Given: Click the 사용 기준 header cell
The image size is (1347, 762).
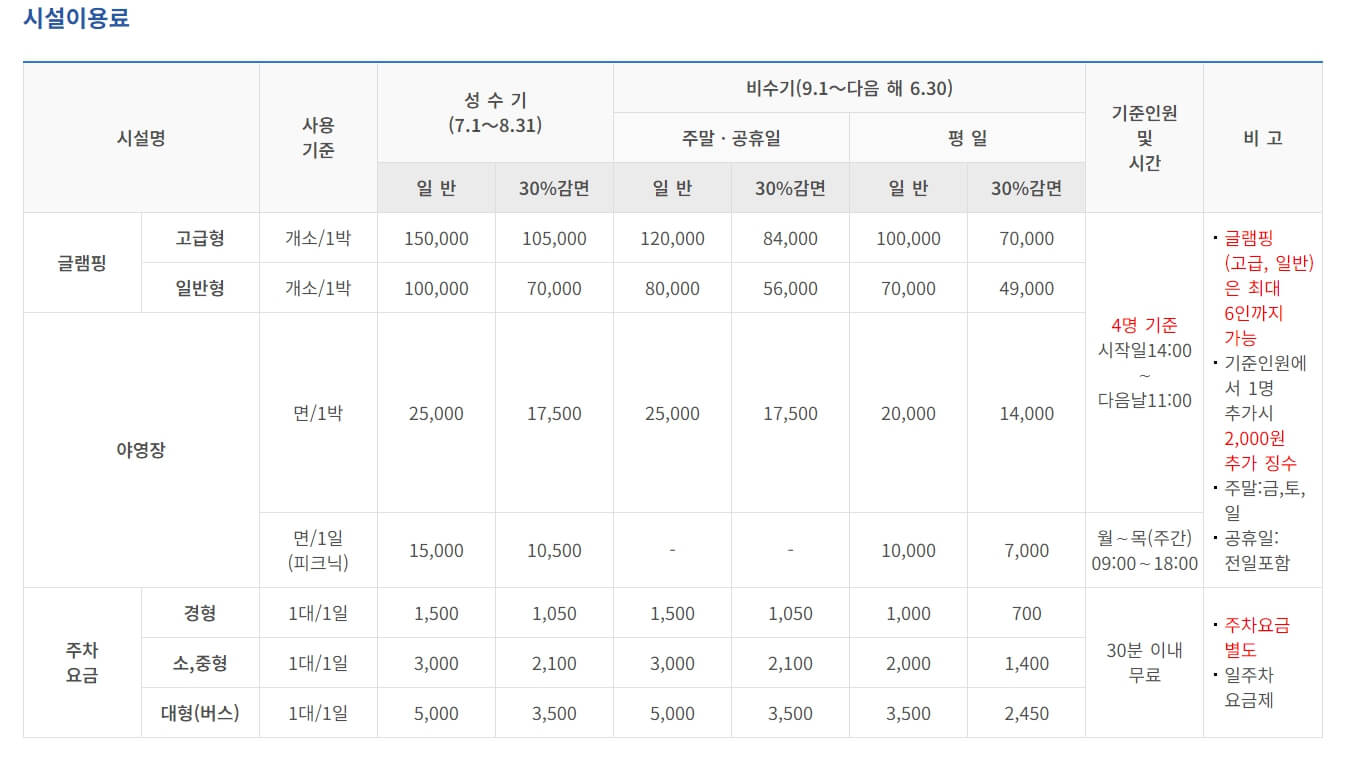Looking at the screenshot, I should tap(318, 138).
